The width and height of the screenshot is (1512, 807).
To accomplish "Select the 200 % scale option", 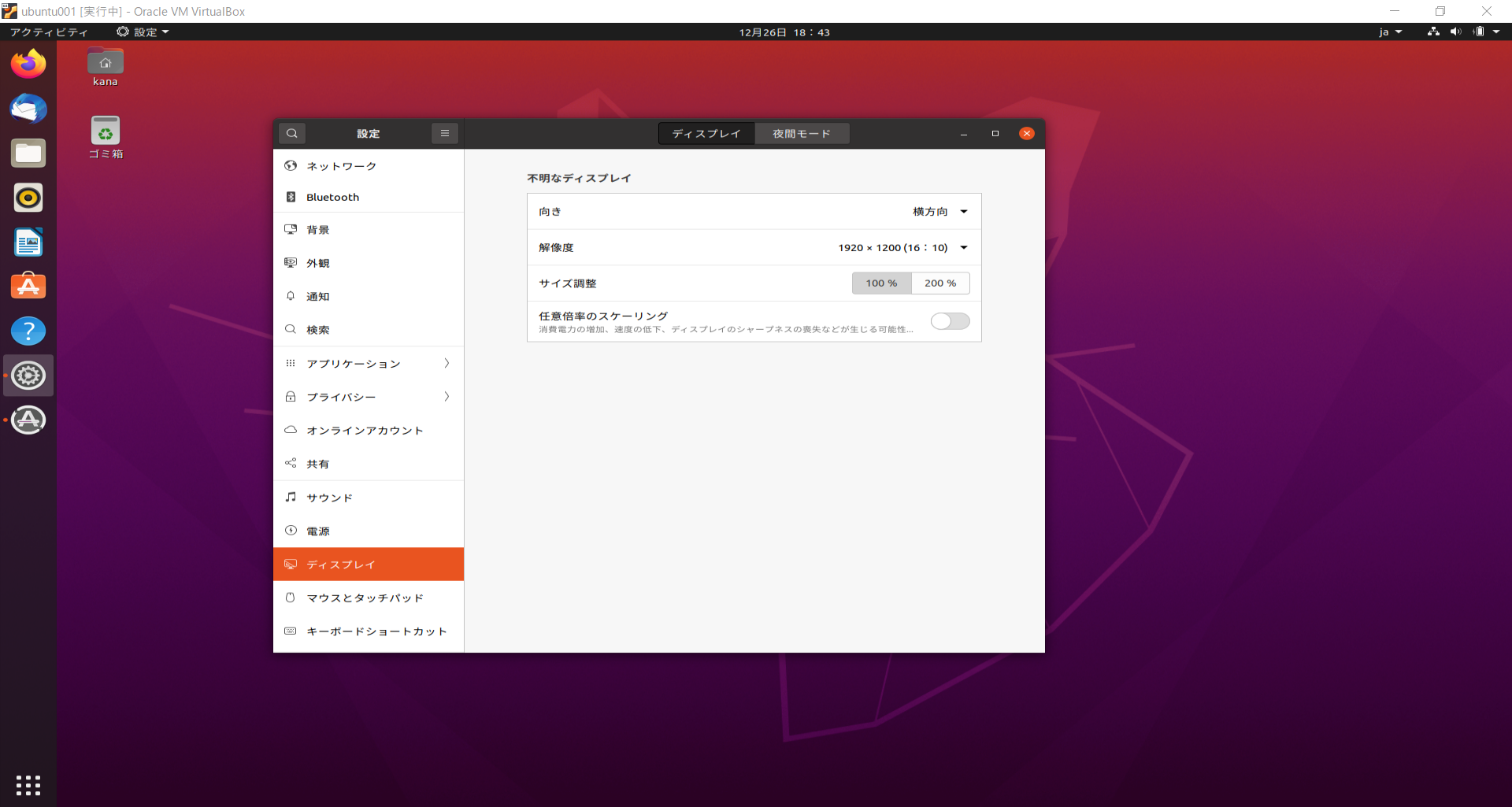I will tap(940, 283).
